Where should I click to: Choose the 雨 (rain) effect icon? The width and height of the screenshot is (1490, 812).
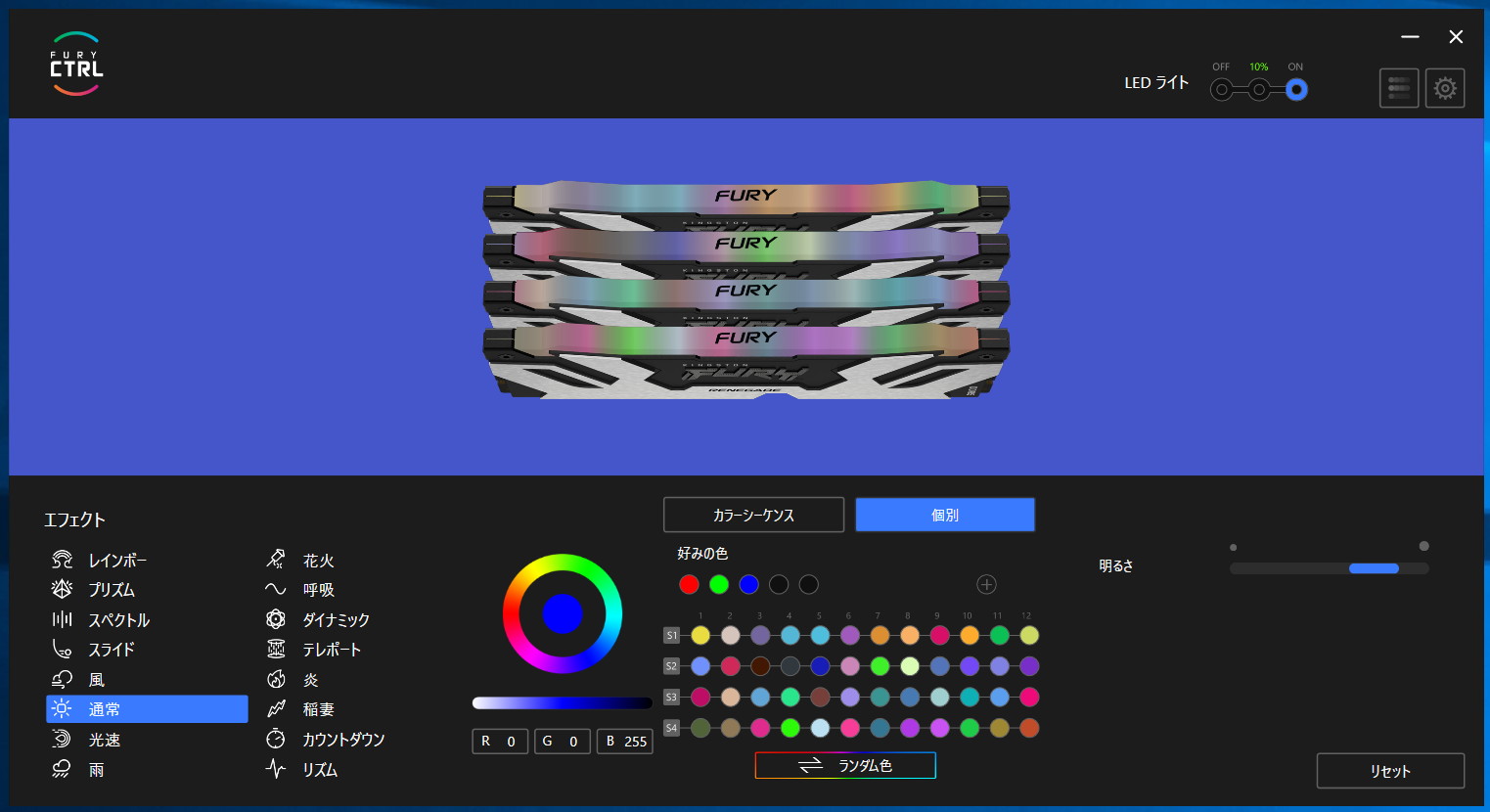(x=62, y=769)
